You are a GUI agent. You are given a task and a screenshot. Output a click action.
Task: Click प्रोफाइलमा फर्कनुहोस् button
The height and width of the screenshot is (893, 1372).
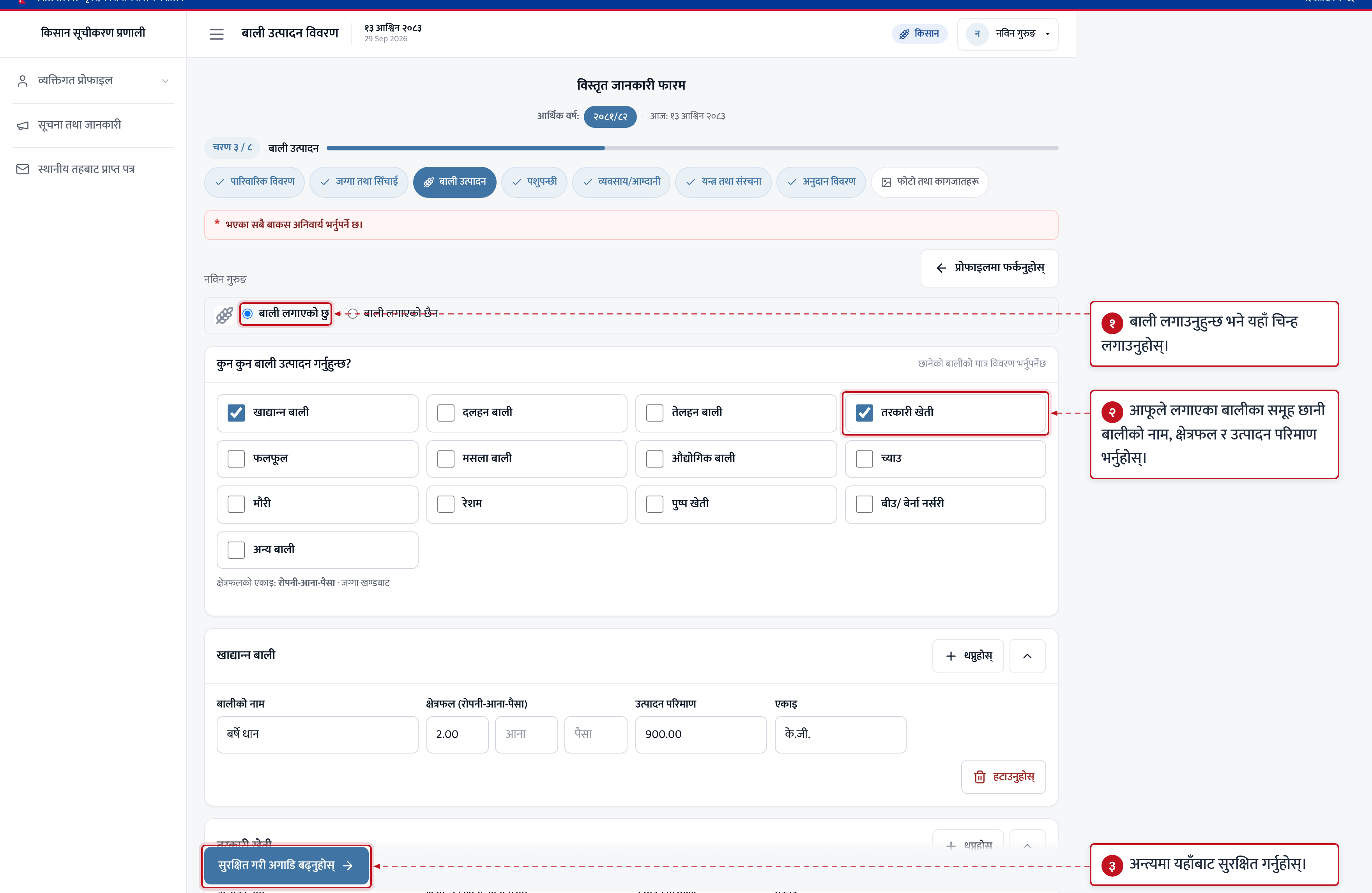989,268
